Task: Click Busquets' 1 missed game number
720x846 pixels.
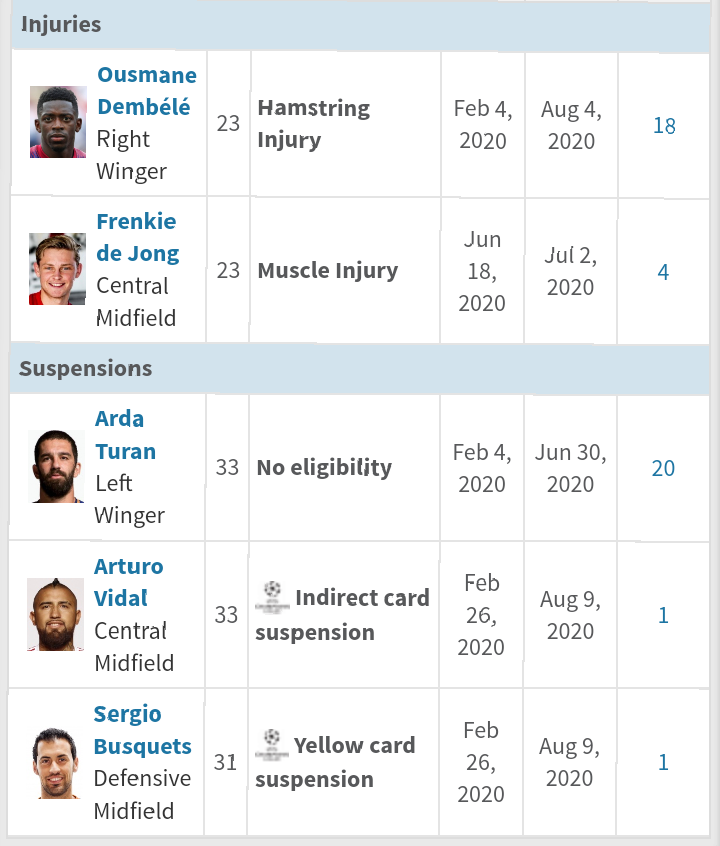Action: (x=663, y=763)
